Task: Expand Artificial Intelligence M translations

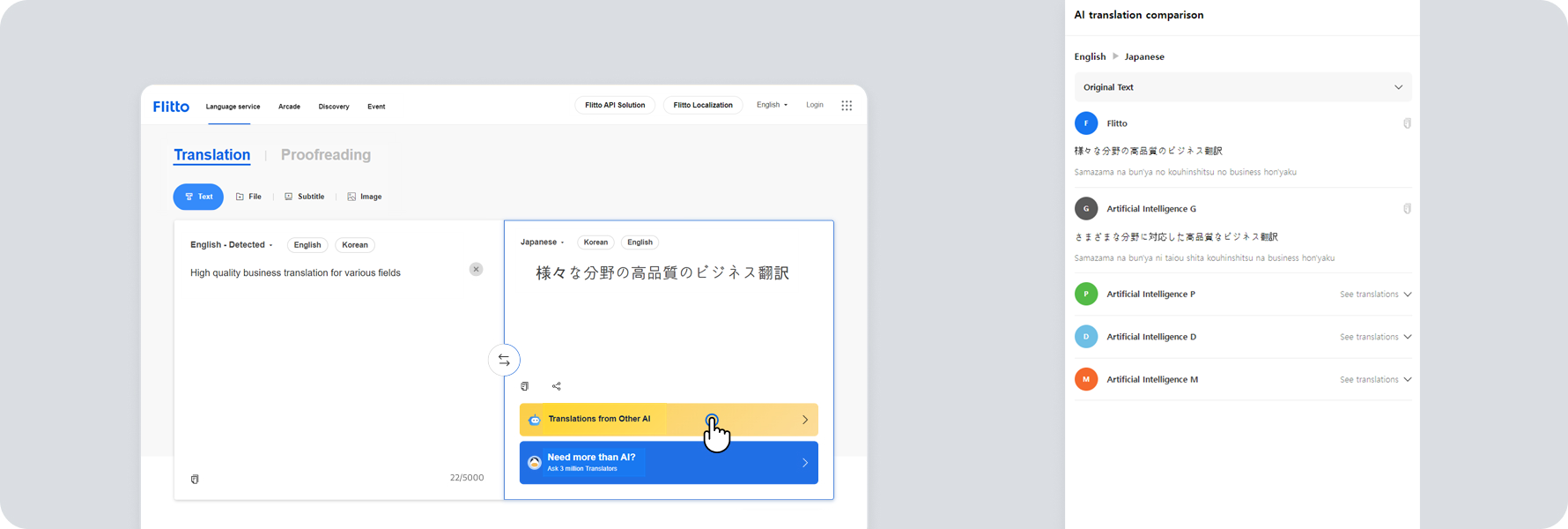Action: coord(1375,379)
